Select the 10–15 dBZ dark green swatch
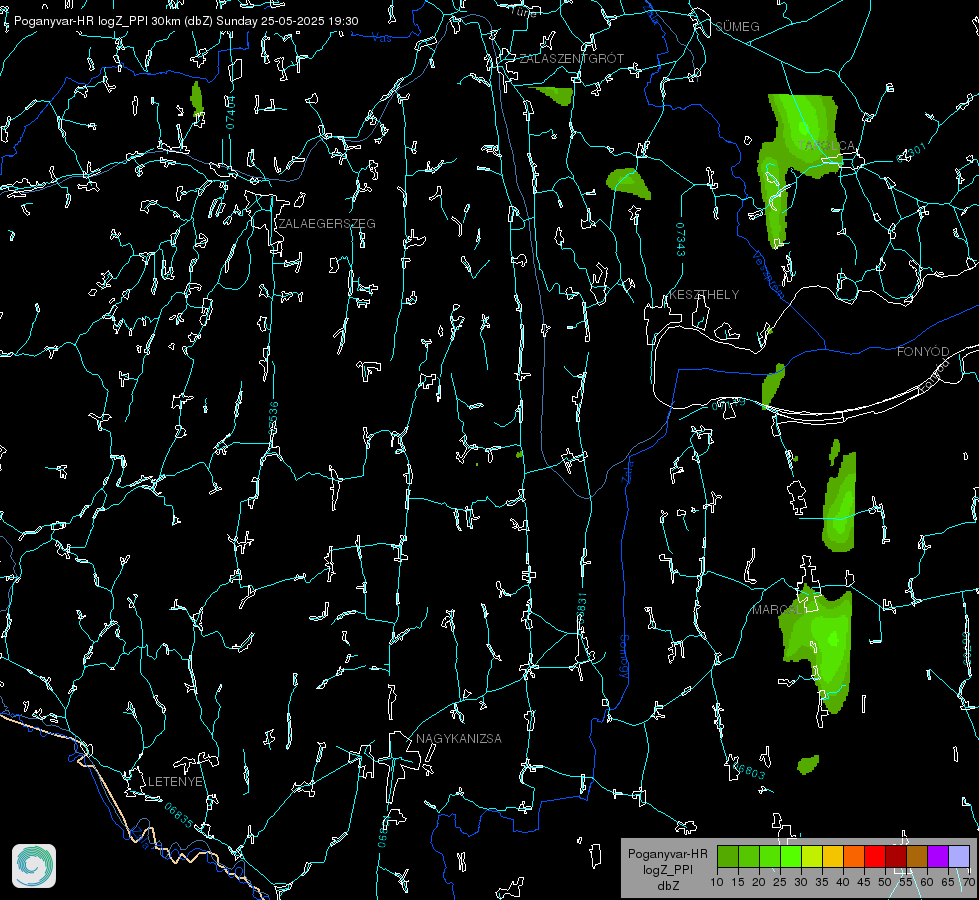 728,856
